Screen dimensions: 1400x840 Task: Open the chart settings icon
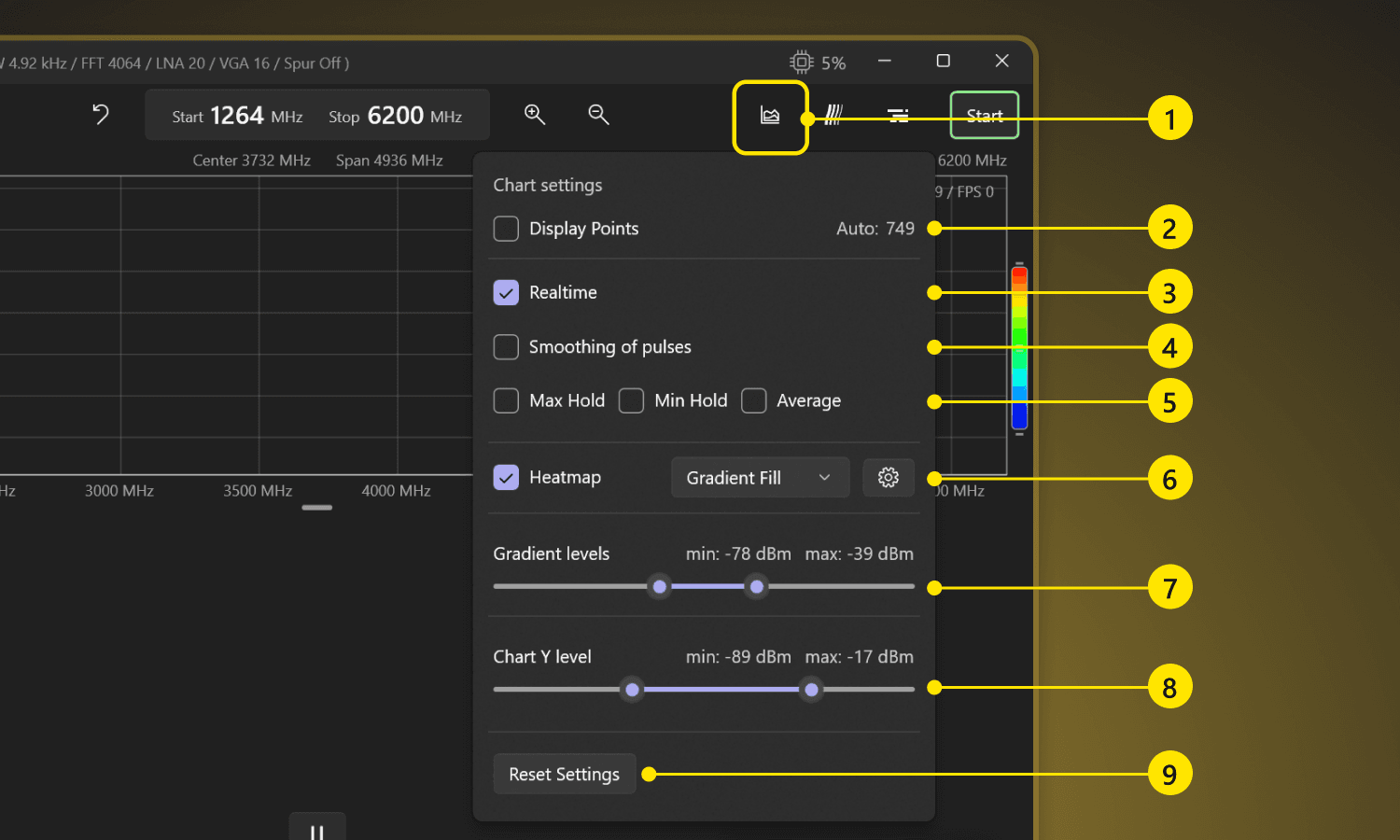(770, 116)
